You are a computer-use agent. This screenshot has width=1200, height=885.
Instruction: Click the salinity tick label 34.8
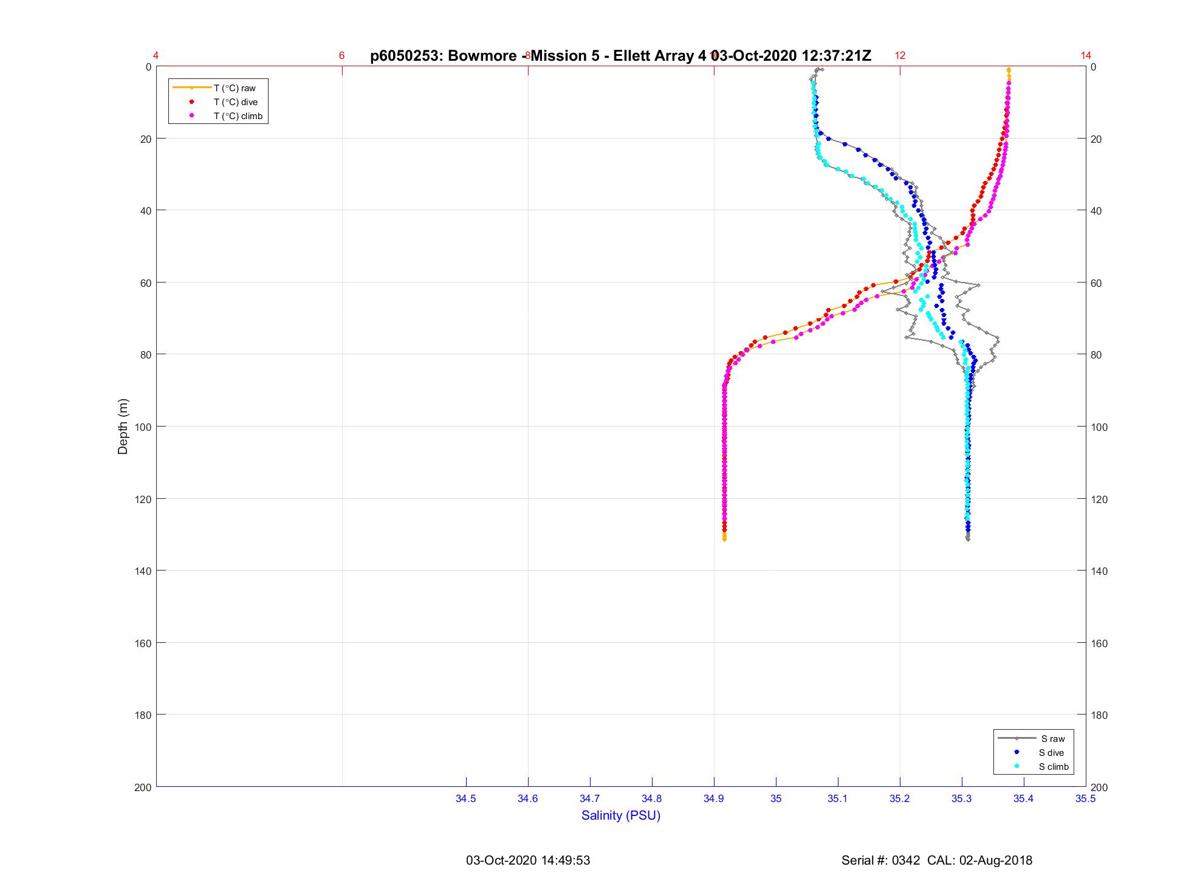652,799
